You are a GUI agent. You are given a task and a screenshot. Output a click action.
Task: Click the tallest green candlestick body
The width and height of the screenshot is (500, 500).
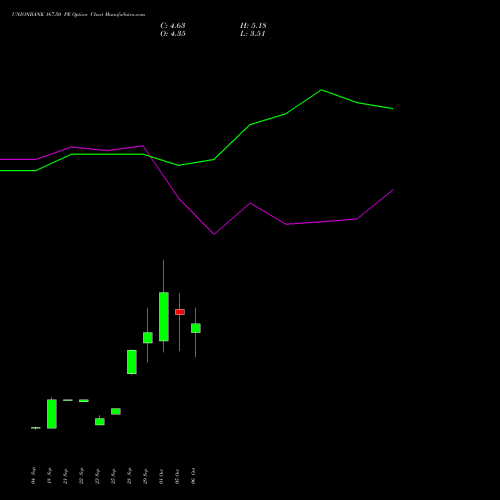pyautogui.click(x=164, y=317)
